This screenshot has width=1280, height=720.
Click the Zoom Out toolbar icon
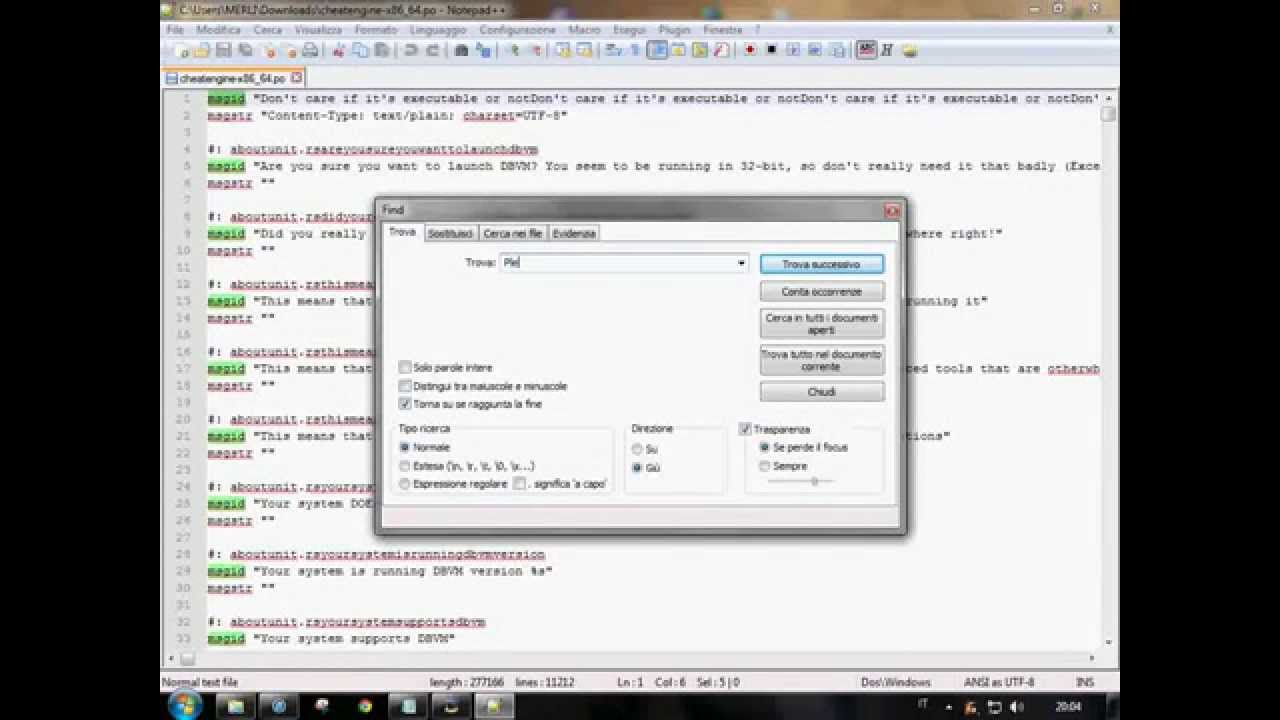pyautogui.click(x=539, y=50)
